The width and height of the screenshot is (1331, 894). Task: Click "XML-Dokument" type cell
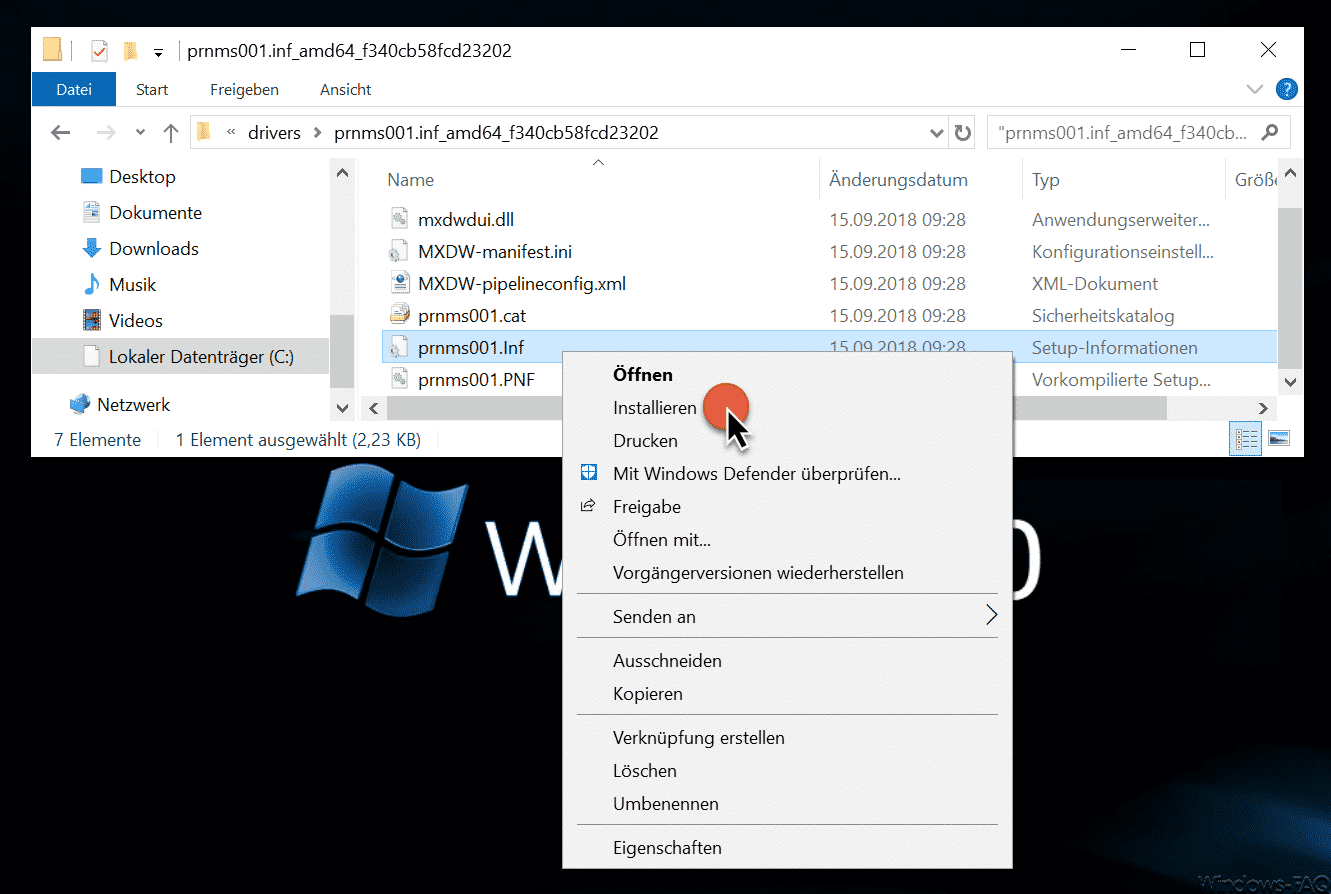1095,283
